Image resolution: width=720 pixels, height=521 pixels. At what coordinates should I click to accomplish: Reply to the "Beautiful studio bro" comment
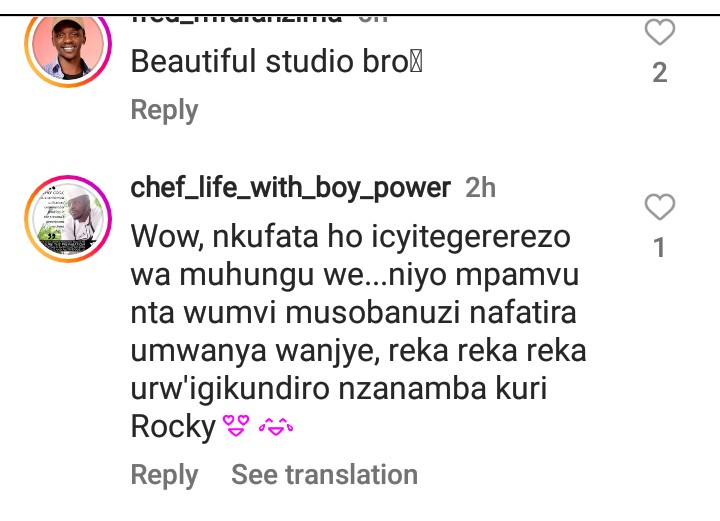164,110
